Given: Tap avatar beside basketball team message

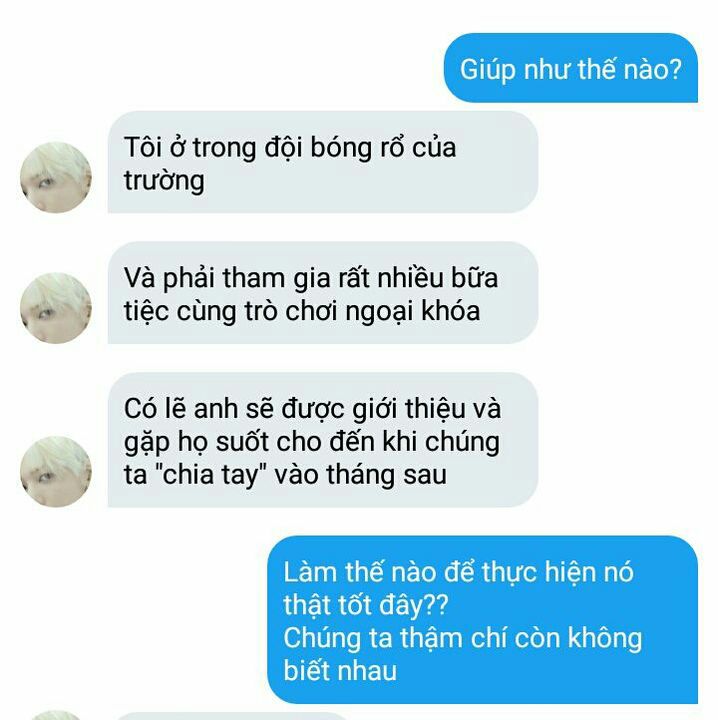Looking at the screenshot, I should (x=56, y=177).
